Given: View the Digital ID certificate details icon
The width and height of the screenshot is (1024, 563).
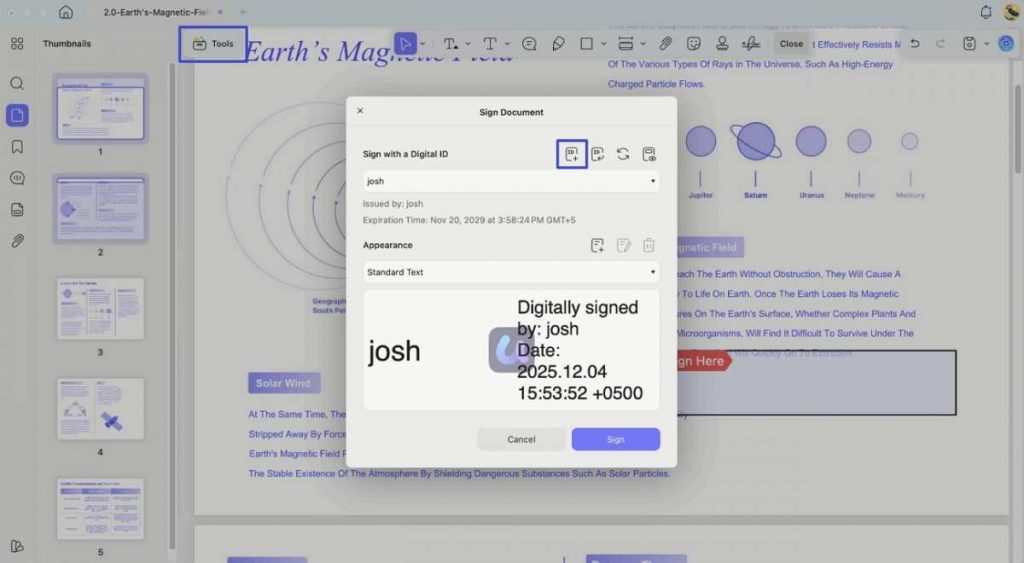Looking at the screenshot, I should coord(649,154).
